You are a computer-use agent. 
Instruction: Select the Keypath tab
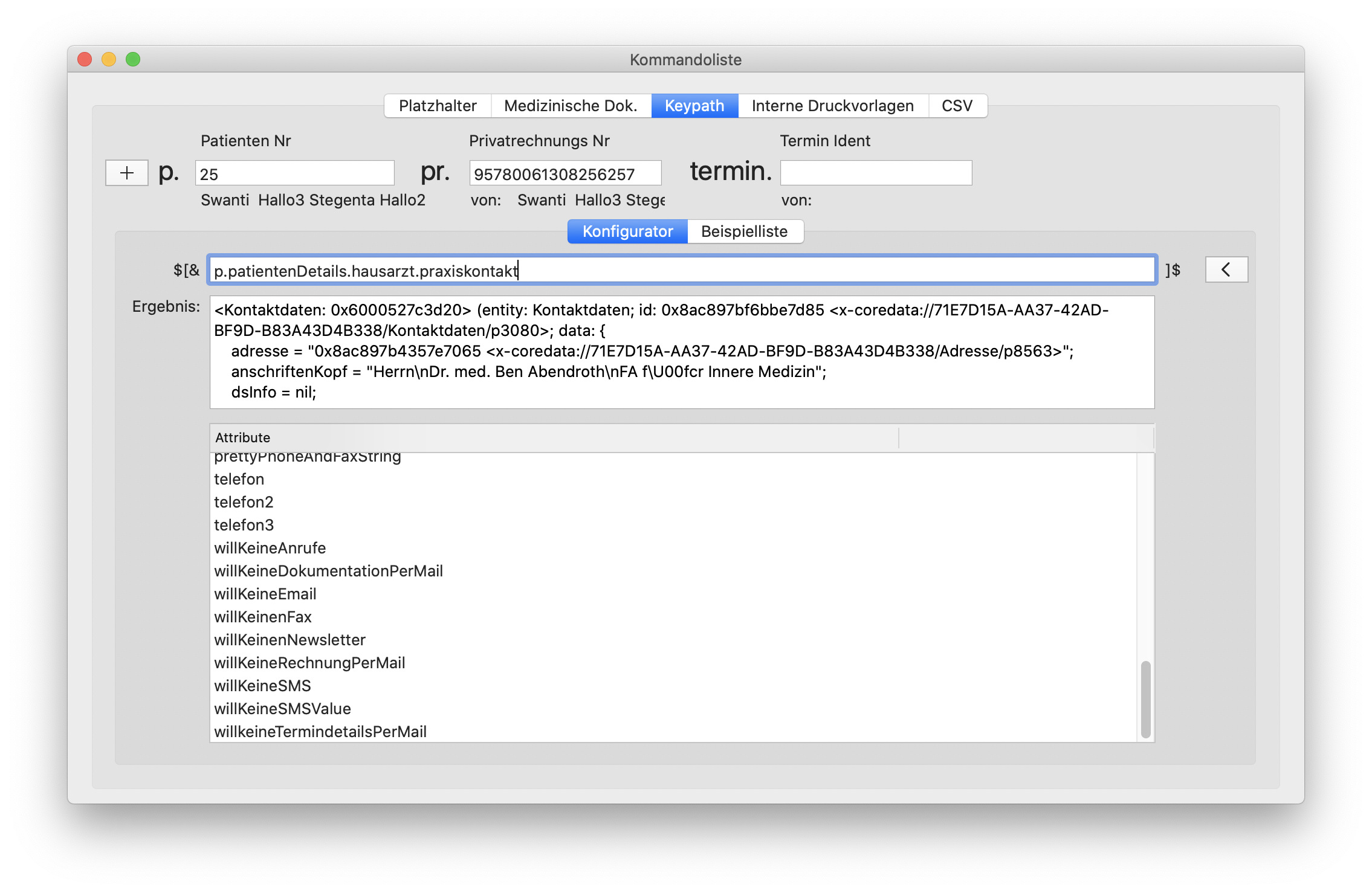(x=694, y=106)
